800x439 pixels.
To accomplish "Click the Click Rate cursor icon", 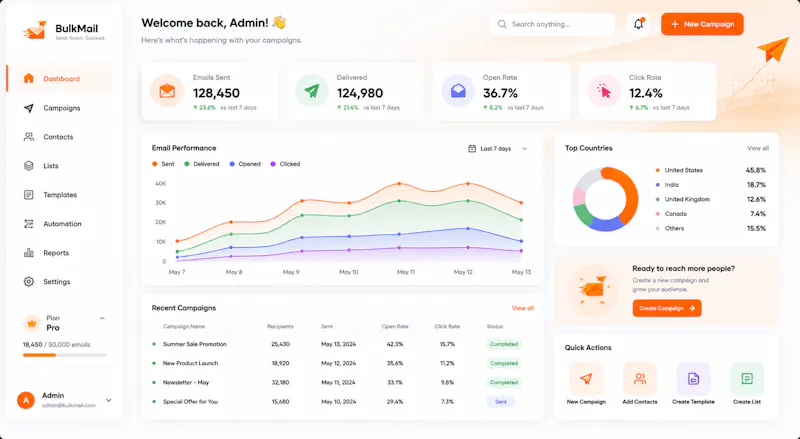I will pyautogui.click(x=604, y=91).
